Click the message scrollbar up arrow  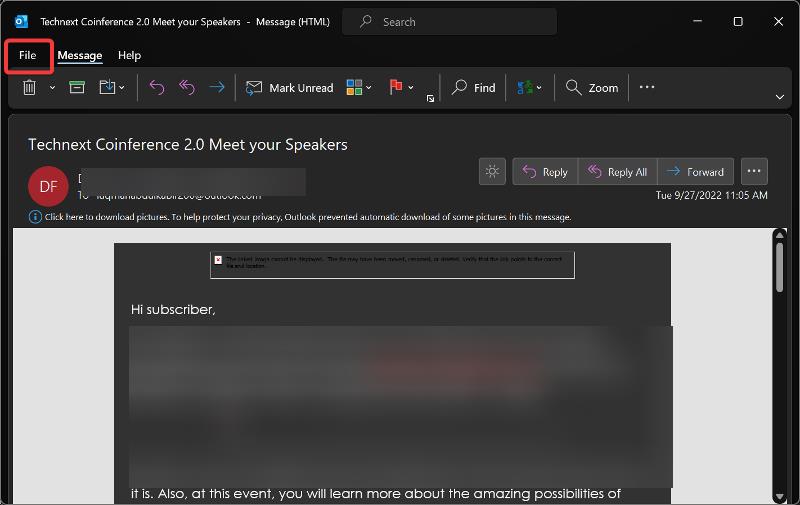(779, 235)
